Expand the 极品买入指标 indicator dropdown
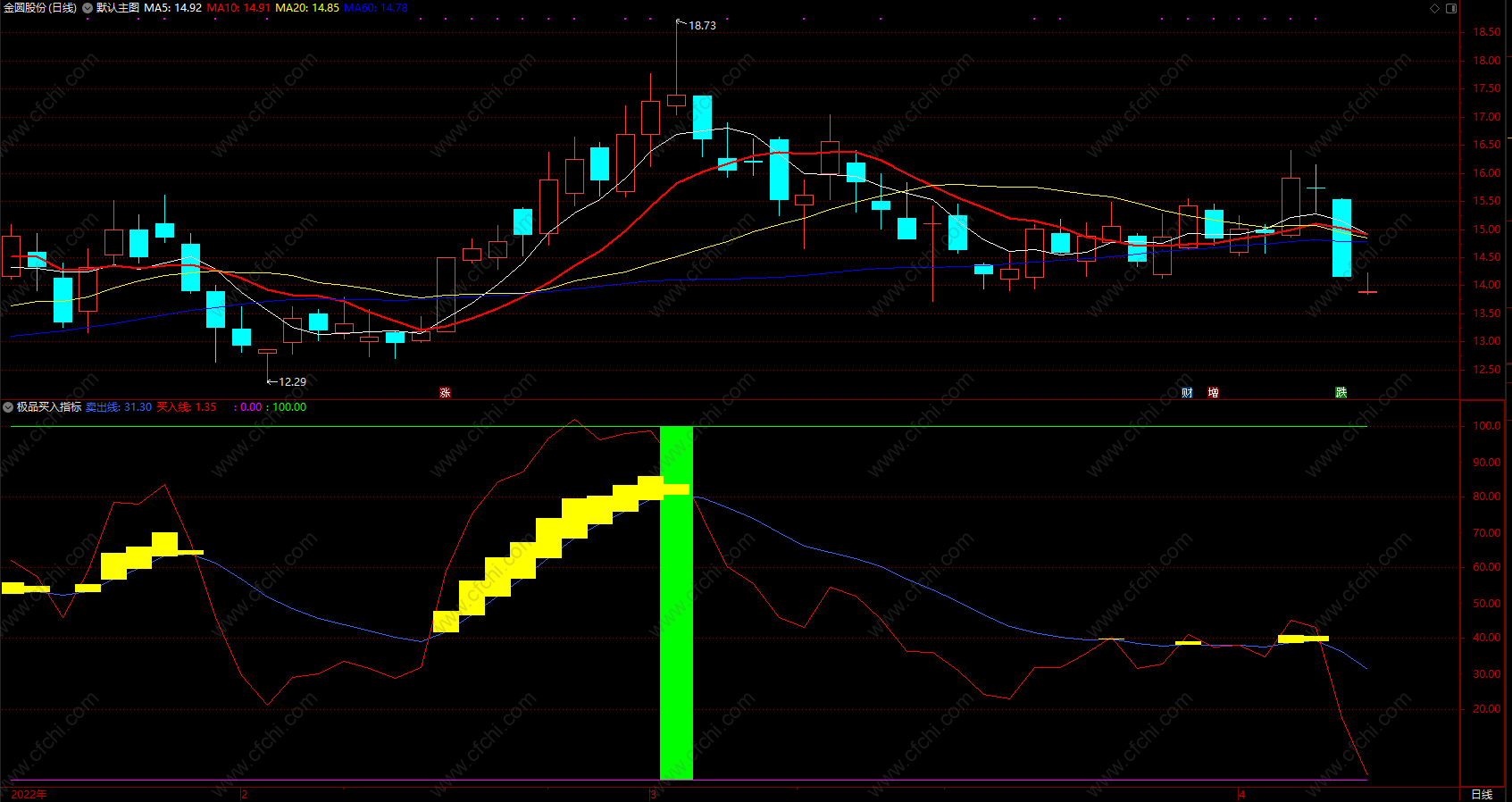The image size is (1512, 802). tap(8, 407)
